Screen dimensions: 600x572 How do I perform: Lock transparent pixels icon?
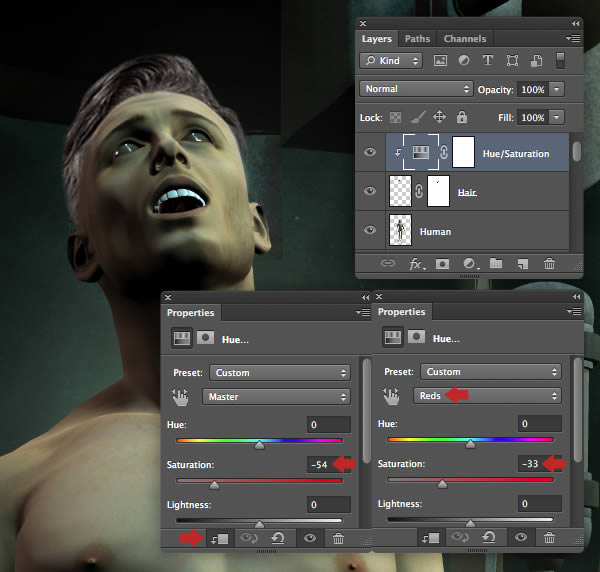click(395, 117)
